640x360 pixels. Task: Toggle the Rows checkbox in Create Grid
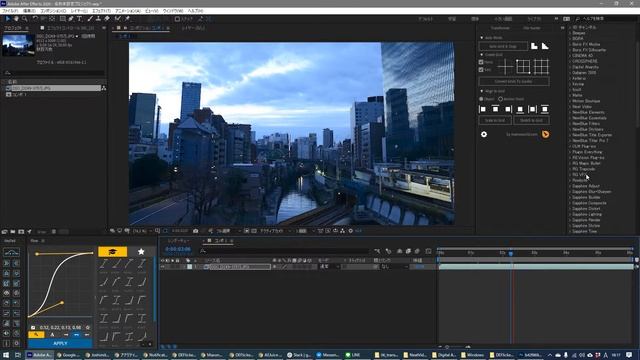481,62
